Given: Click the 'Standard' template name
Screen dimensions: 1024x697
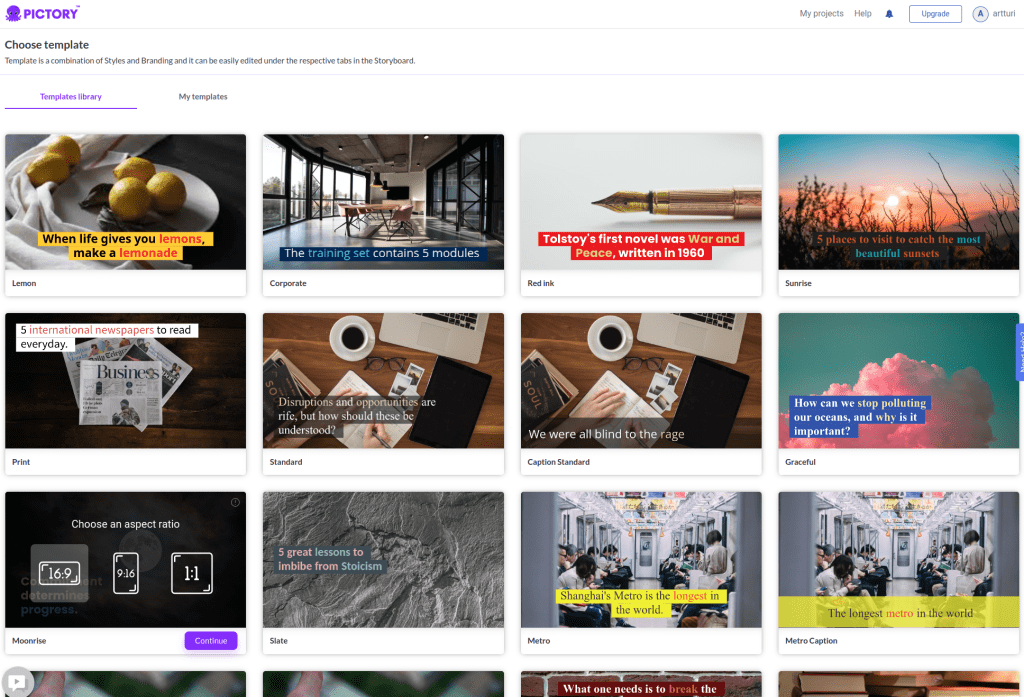Looking at the screenshot, I should pos(286,462).
